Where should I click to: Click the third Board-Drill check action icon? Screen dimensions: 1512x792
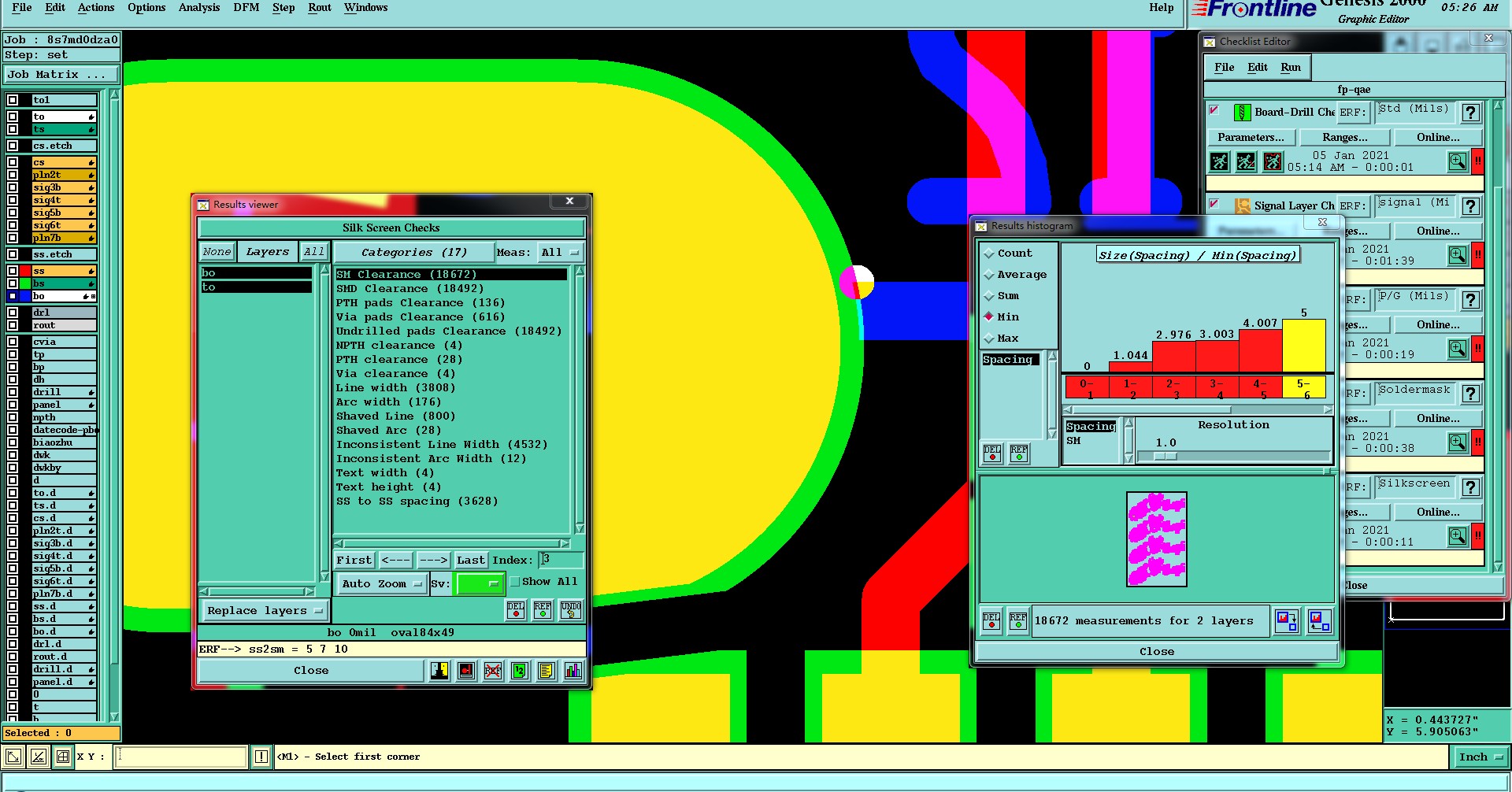(1273, 161)
